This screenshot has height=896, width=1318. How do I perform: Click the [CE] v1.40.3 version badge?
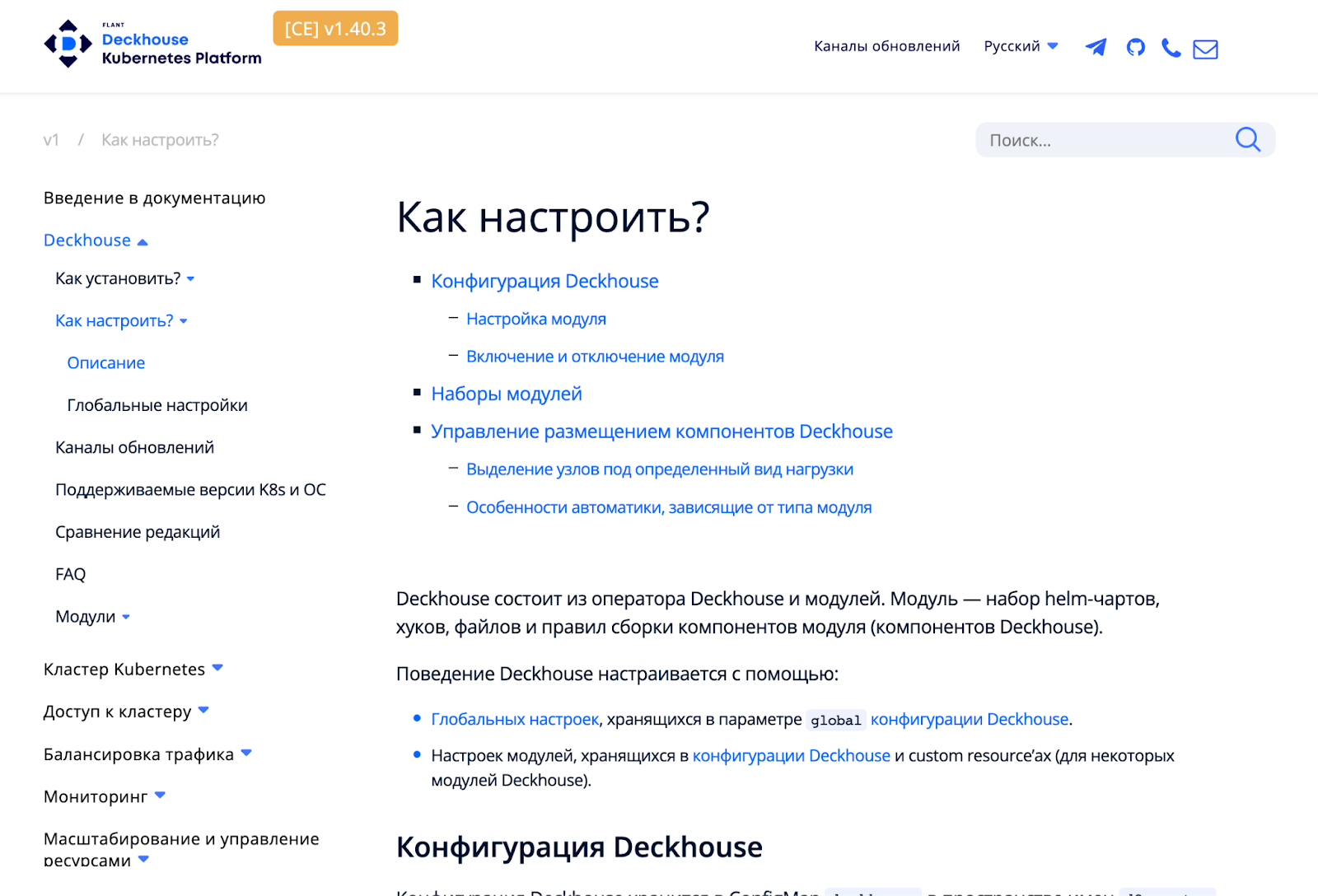click(335, 29)
